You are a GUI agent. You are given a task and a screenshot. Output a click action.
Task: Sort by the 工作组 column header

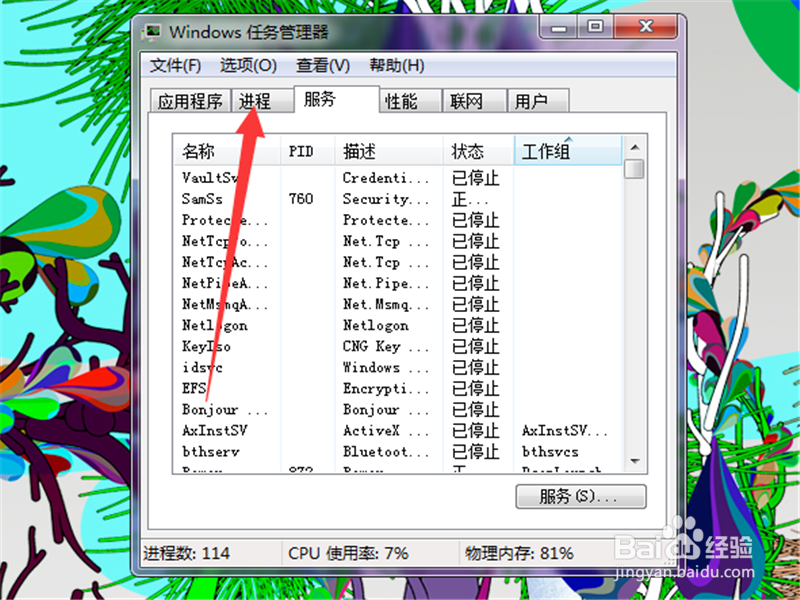tap(568, 151)
